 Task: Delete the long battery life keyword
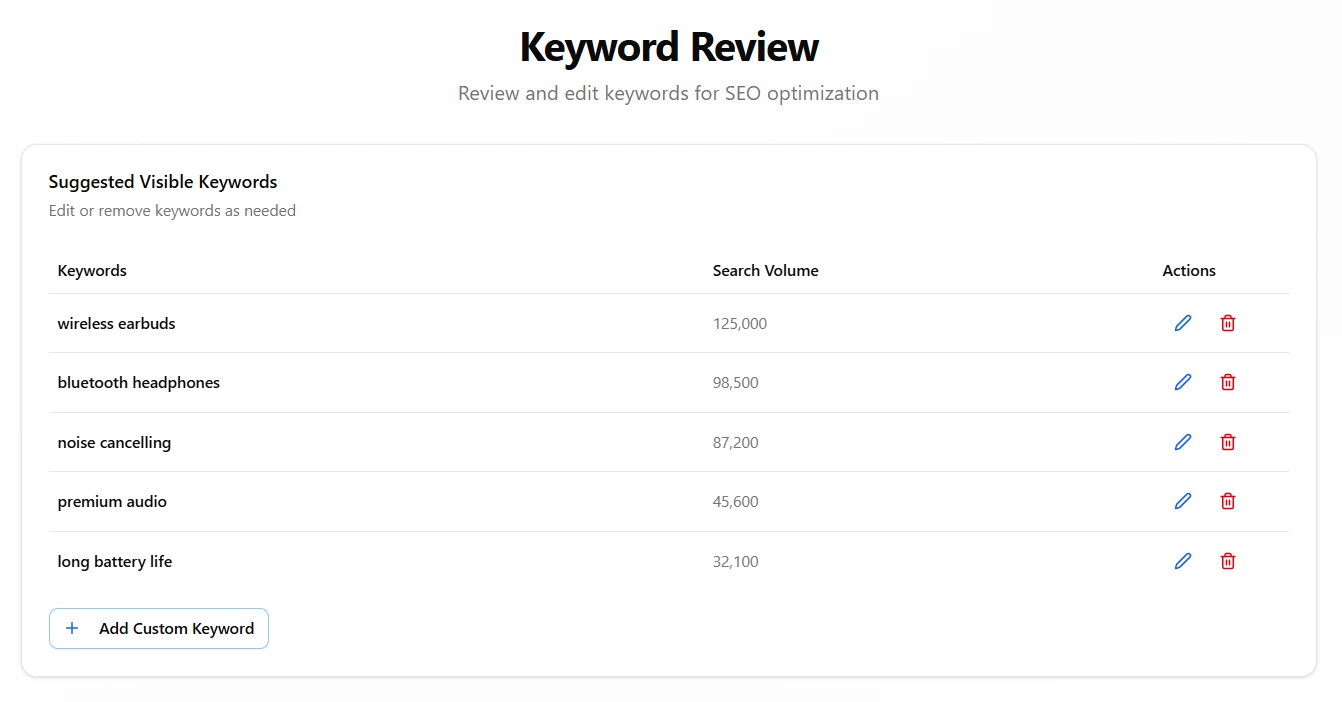click(x=1228, y=561)
